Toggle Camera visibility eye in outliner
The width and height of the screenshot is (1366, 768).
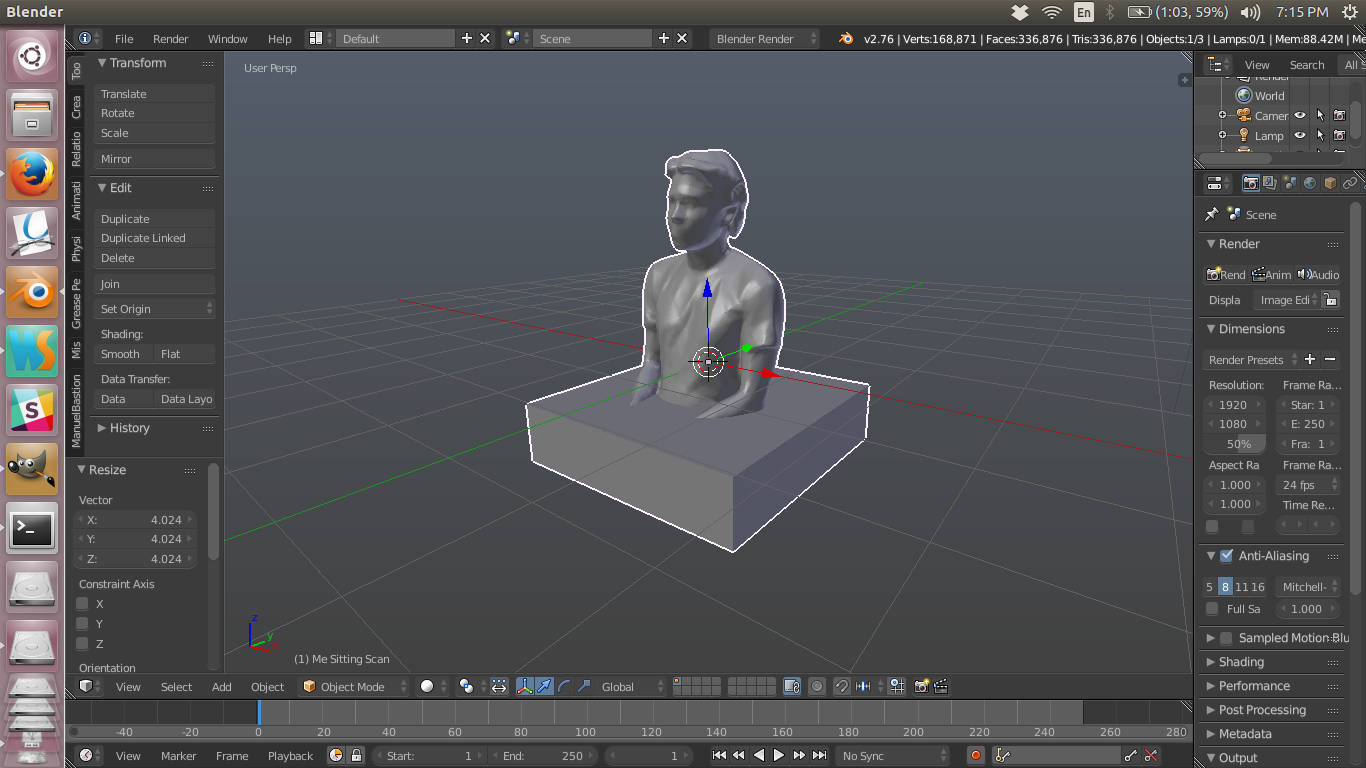(x=1300, y=115)
